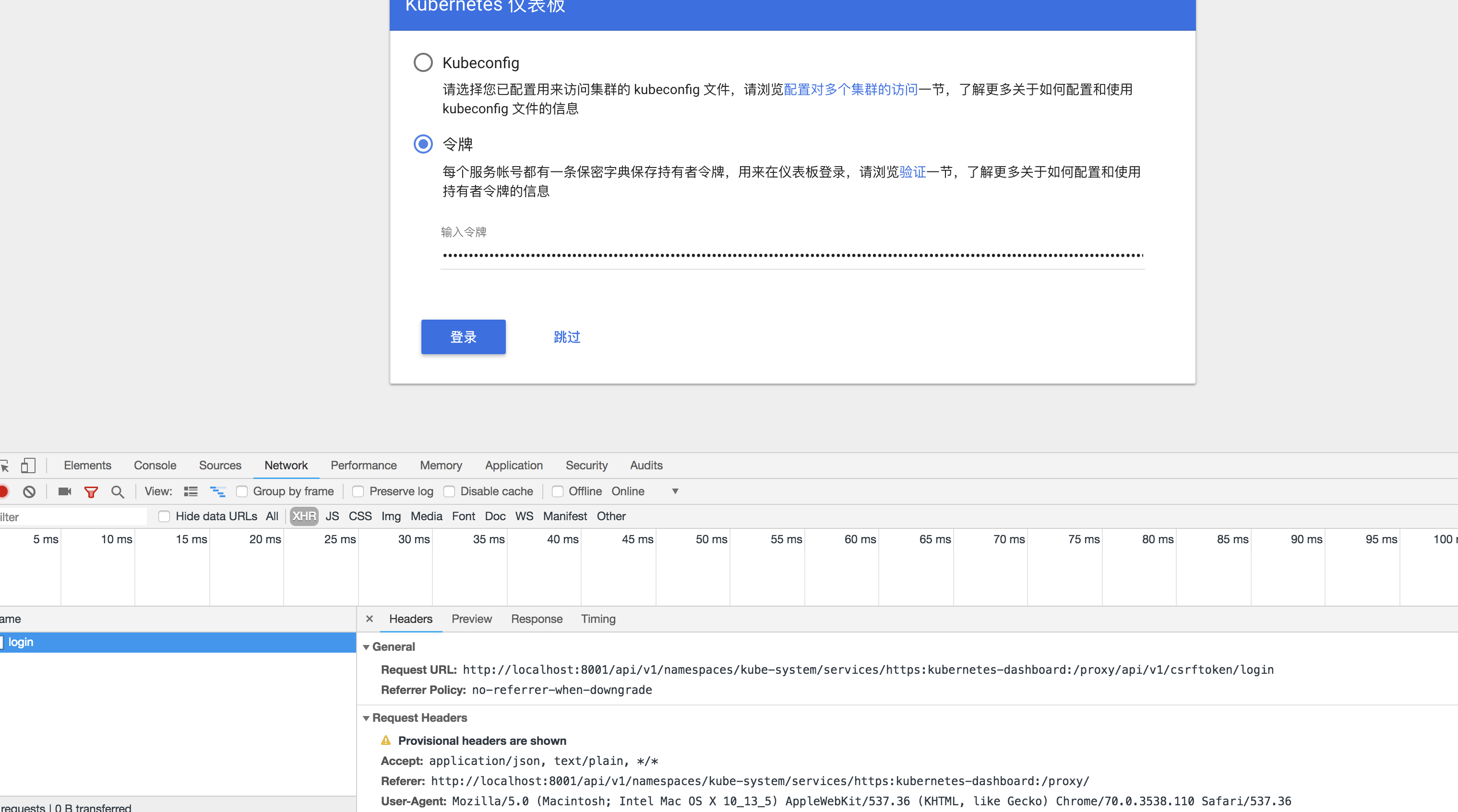The width and height of the screenshot is (1458, 812).
Task: Open the network filter icon
Action: coord(91,491)
